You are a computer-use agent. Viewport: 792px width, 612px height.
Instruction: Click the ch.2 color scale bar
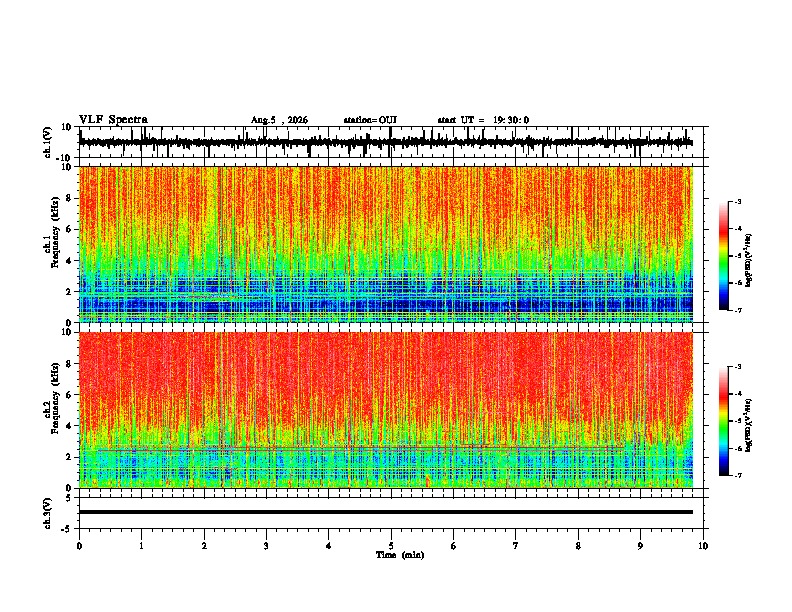(724, 421)
